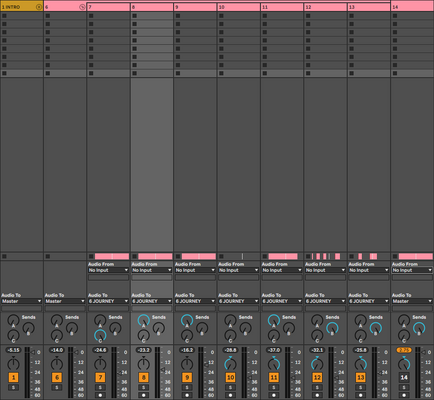Arm track 7 for recording
This screenshot has height=400, width=434.
[100, 395]
